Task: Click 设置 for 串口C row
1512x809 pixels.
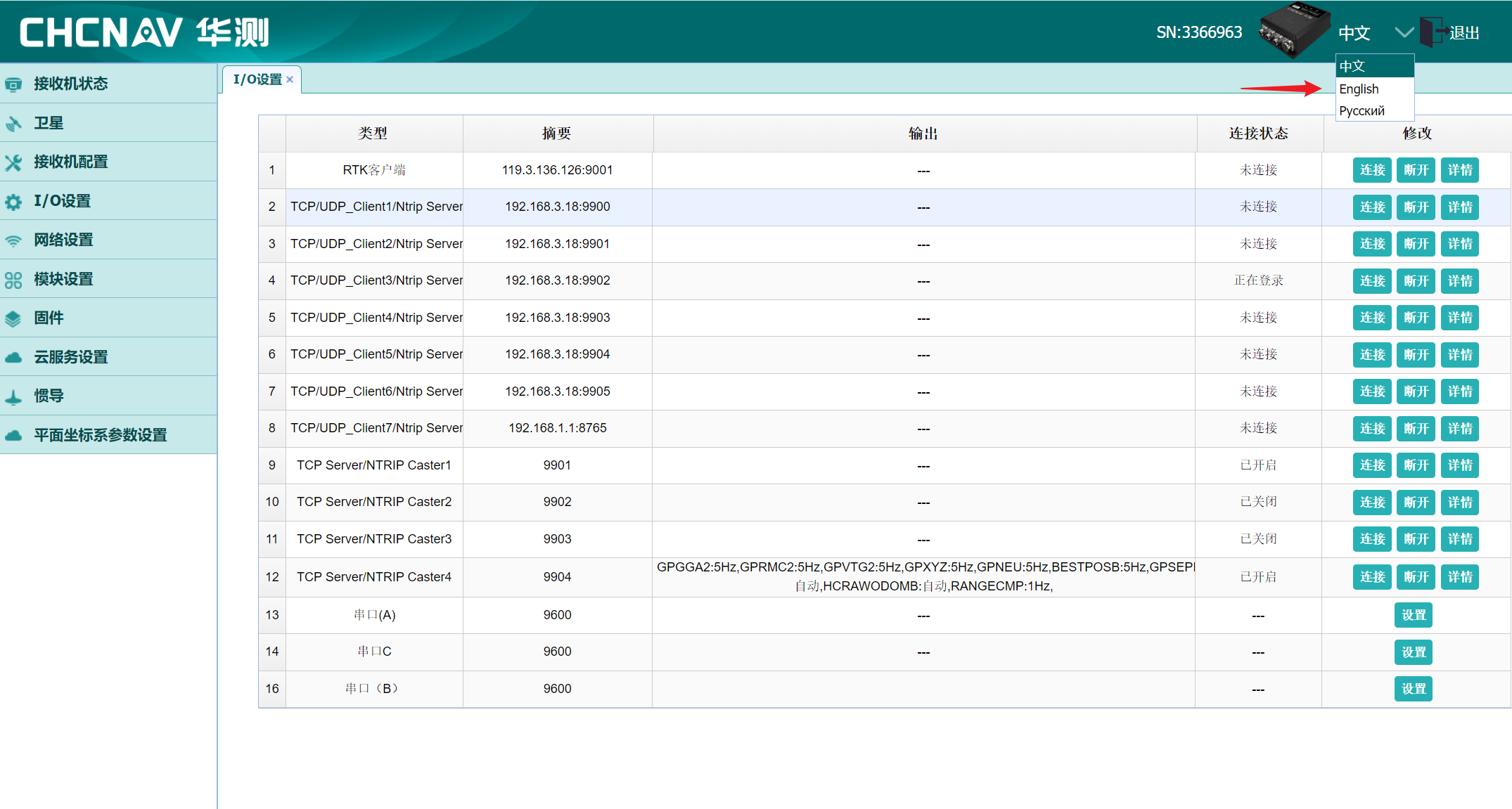Action: tap(1414, 652)
